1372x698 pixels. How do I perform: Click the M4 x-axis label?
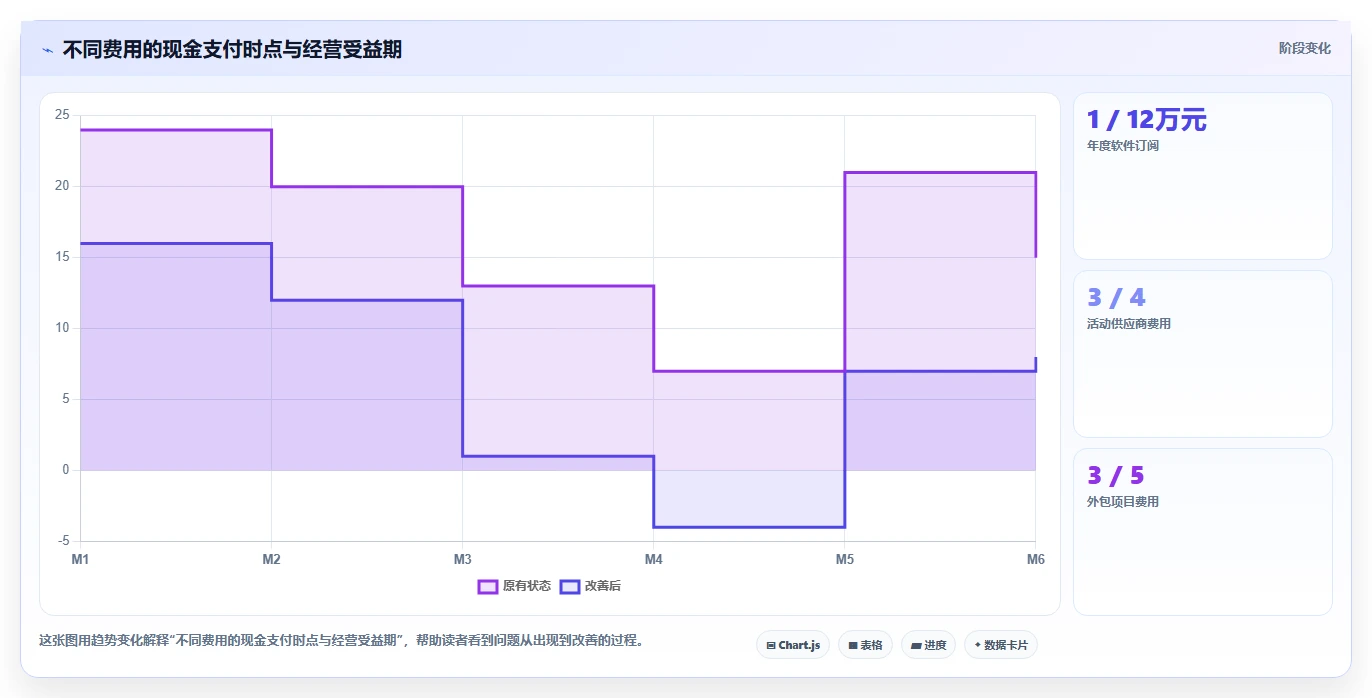coord(653,559)
